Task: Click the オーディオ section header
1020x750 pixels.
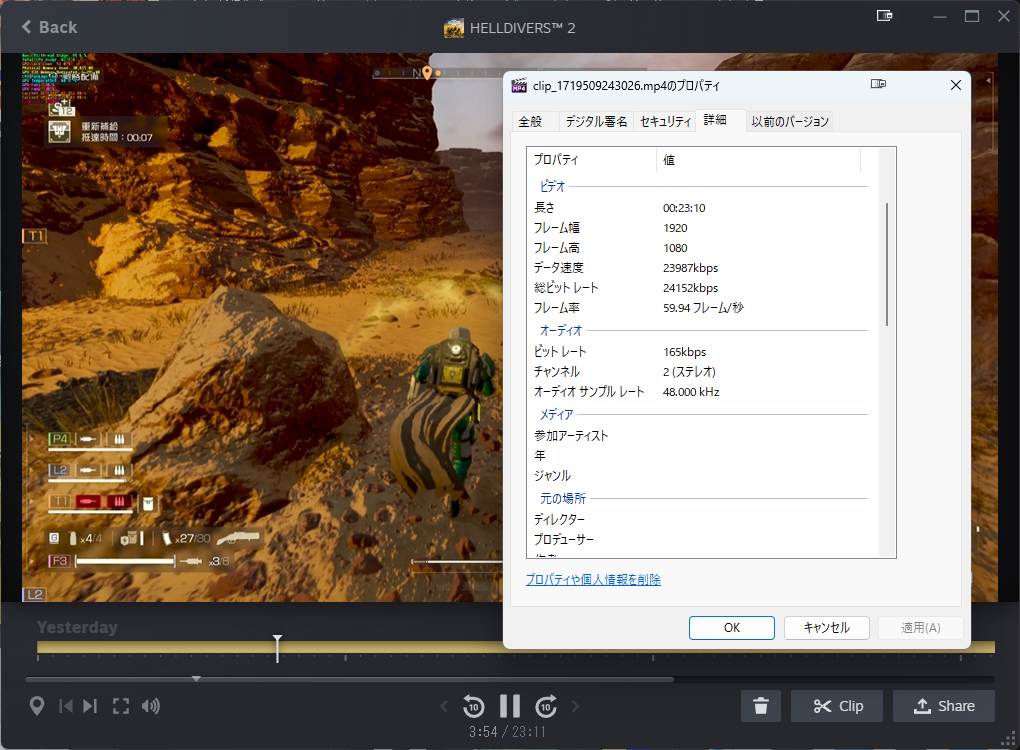Action: point(561,330)
